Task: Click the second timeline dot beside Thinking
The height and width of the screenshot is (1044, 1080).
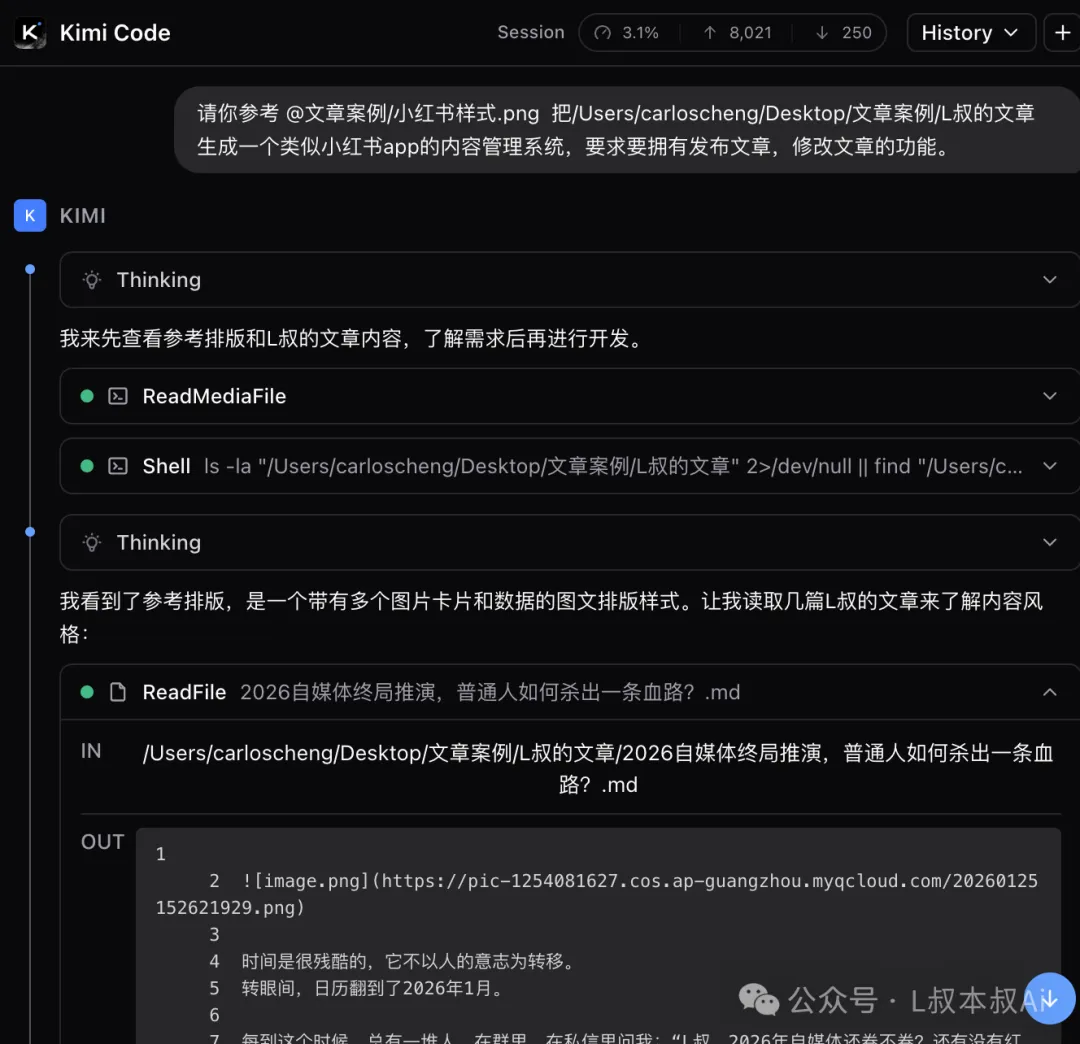Action: coord(30,532)
